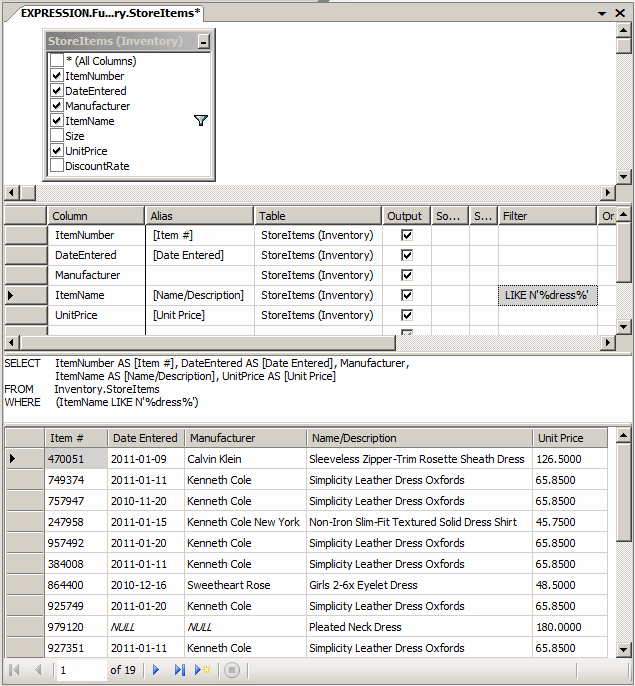This screenshot has height=686, width=635.
Task: Toggle Output checkbox for ItemName criteria row
Action: 407,295
